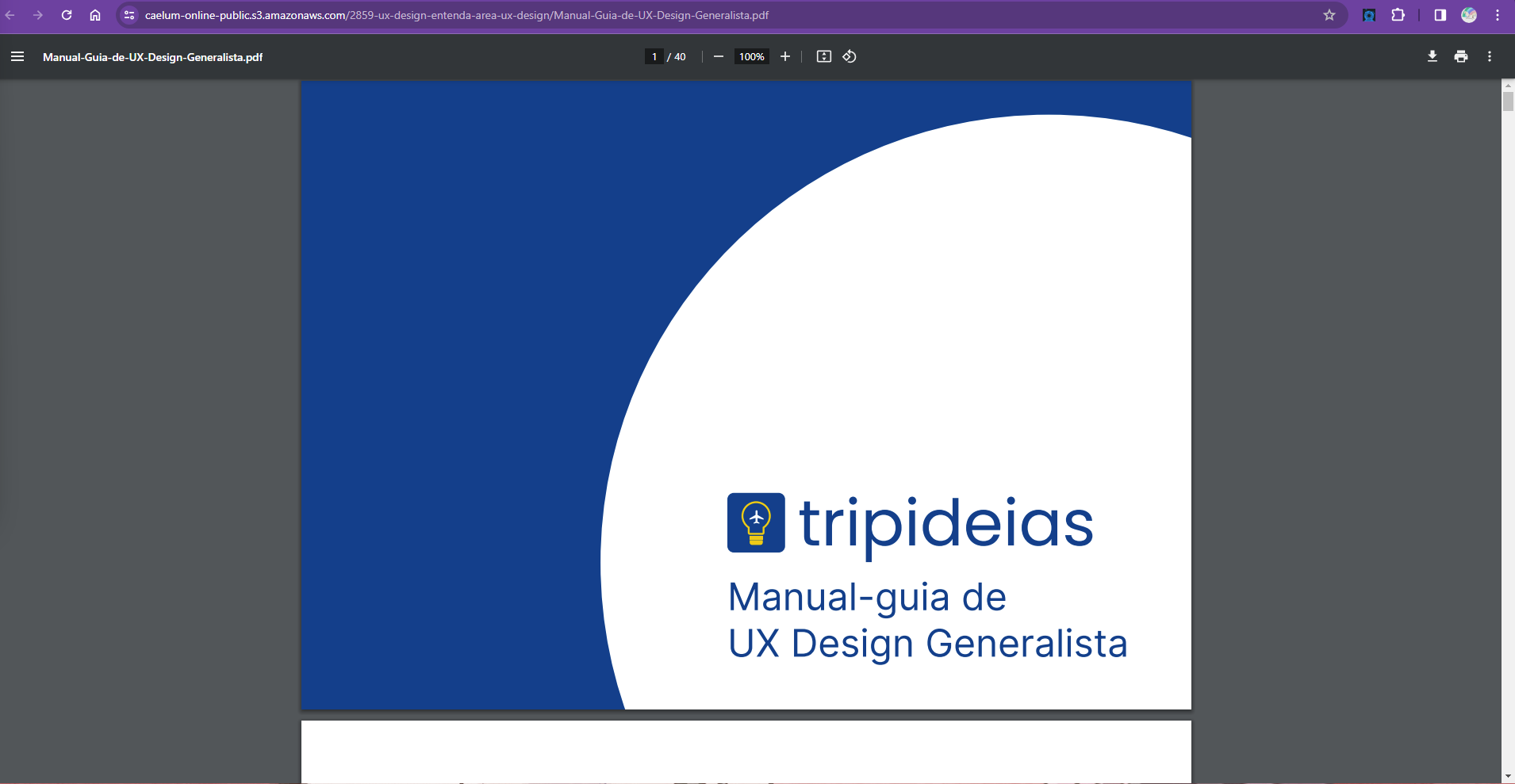Click the address bar URL
The image size is (1515, 784).
coord(457,15)
